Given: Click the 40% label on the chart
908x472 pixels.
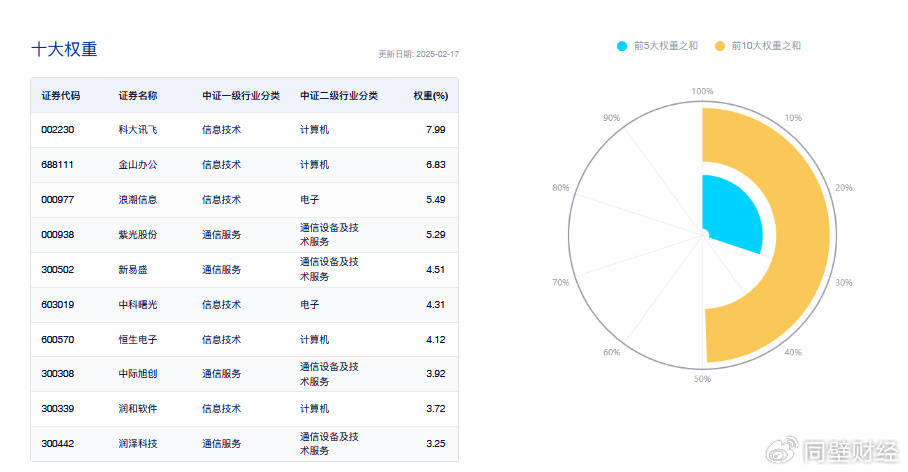Looking at the screenshot, I should [793, 352].
